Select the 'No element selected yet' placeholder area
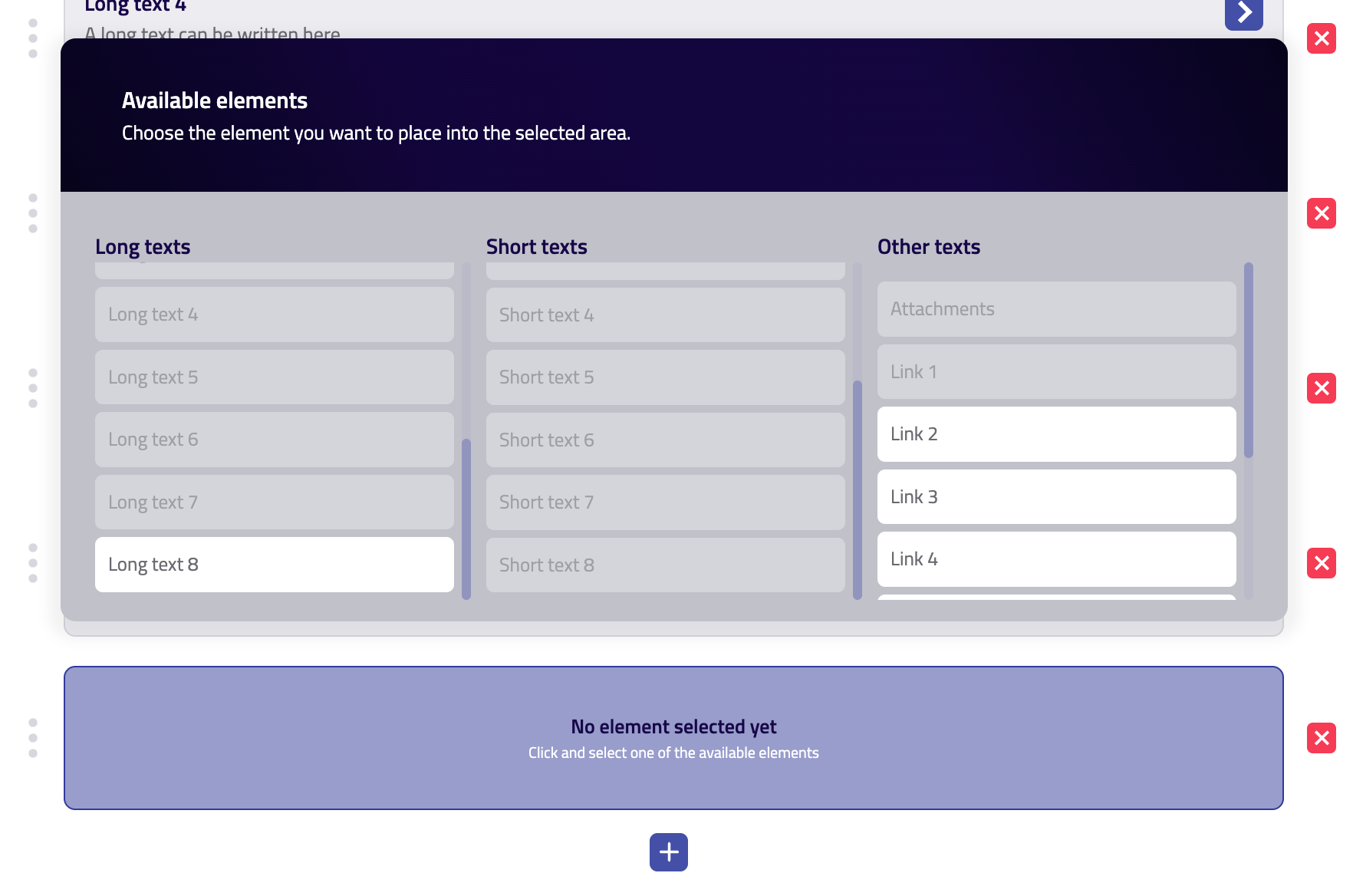Viewport: 1353px width, 896px height. click(673, 738)
